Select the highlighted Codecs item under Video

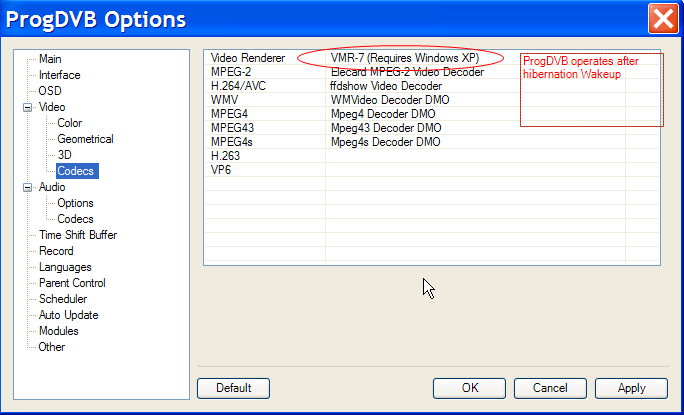[x=77, y=171]
